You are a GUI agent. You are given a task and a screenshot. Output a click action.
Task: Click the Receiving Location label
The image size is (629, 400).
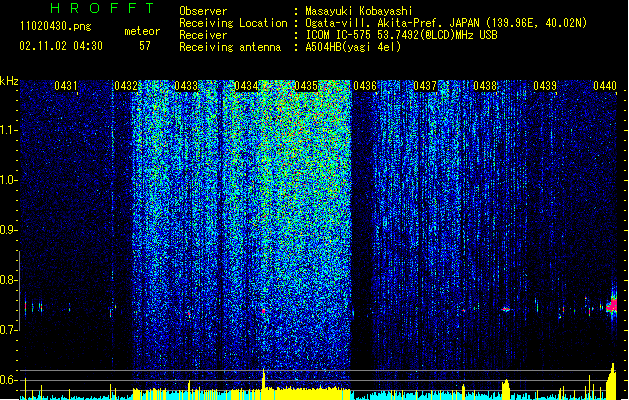tap(233, 23)
